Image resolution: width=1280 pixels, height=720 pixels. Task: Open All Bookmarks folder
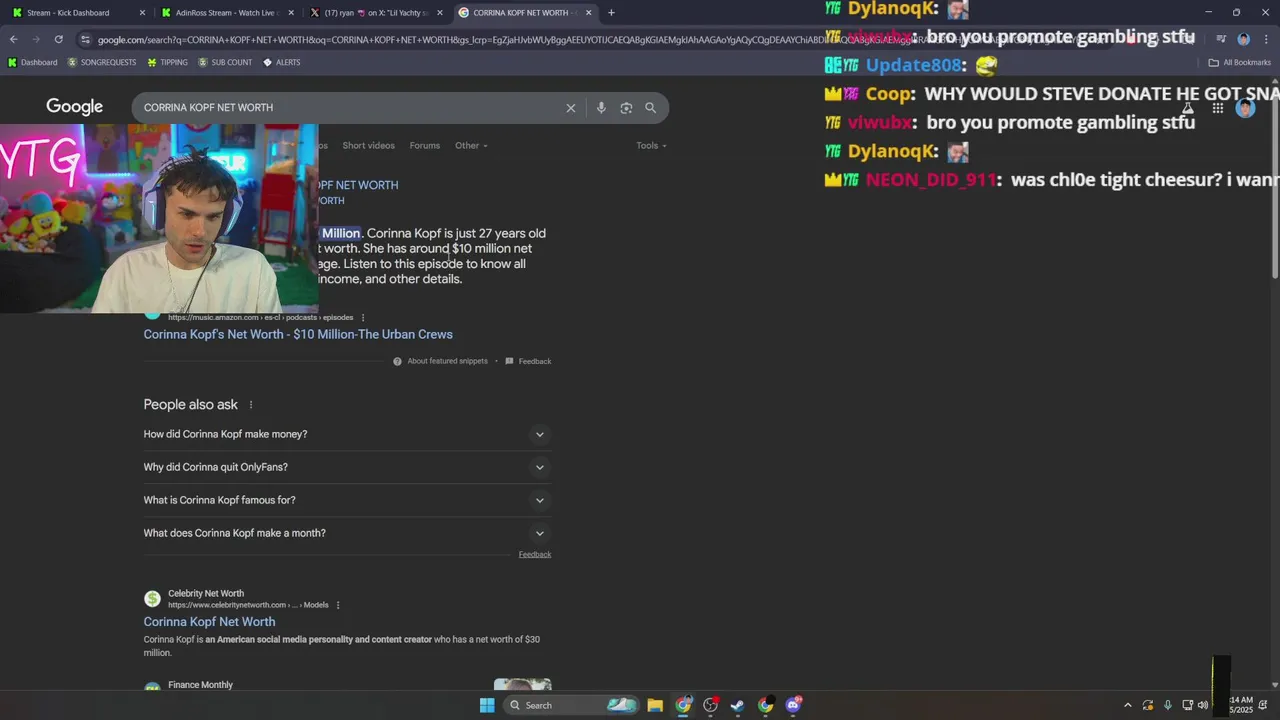1240,62
